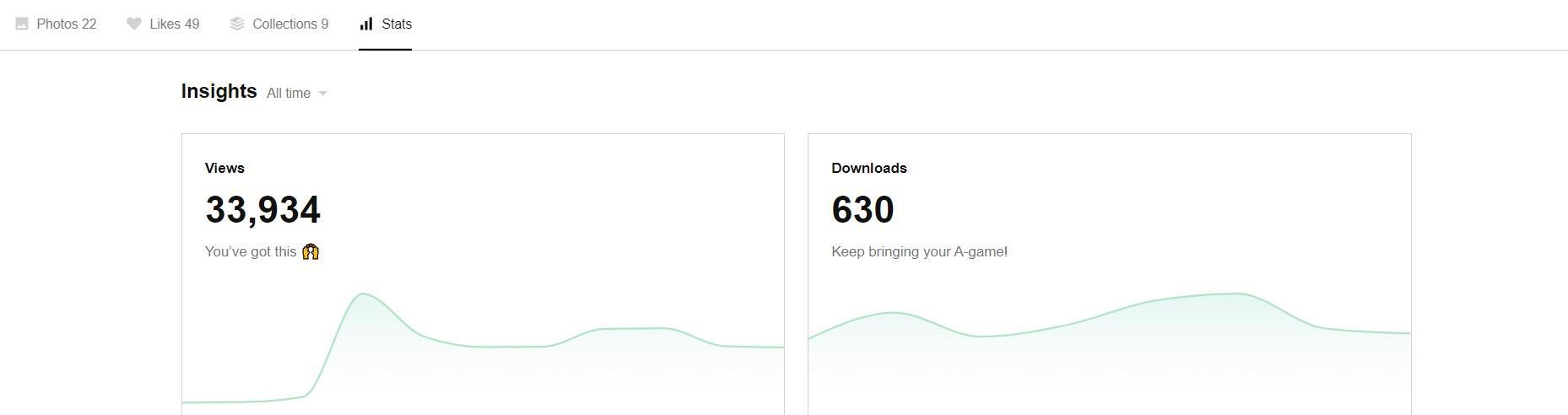This screenshot has height=415, width=1568.
Task: Click the "Keep bringing your A-game!" text
Action: [919, 251]
